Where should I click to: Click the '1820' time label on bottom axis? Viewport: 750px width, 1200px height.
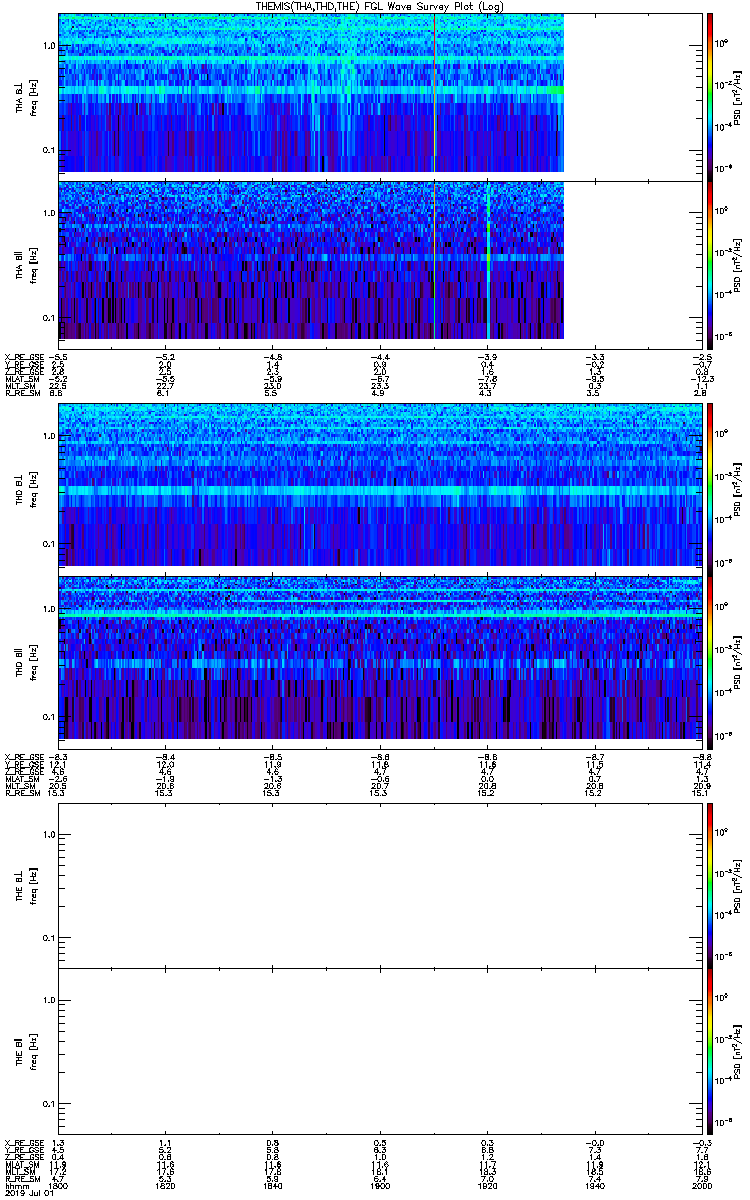(166, 1186)
